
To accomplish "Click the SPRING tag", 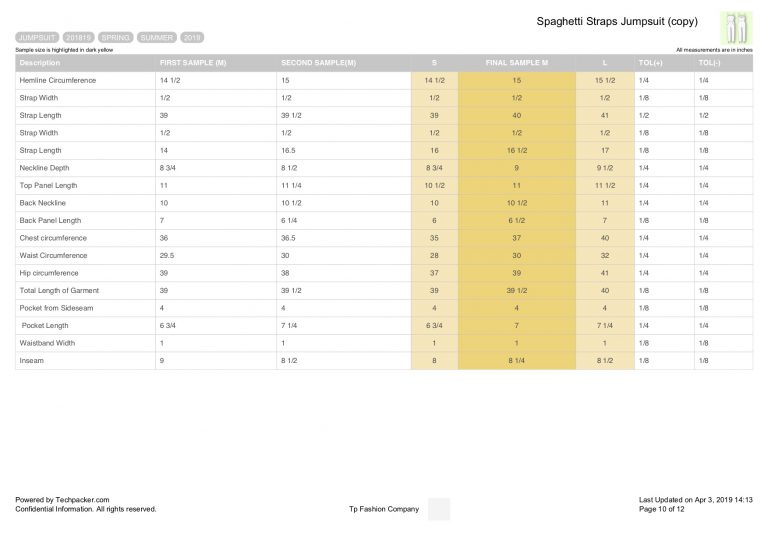I will coord(116,38).
